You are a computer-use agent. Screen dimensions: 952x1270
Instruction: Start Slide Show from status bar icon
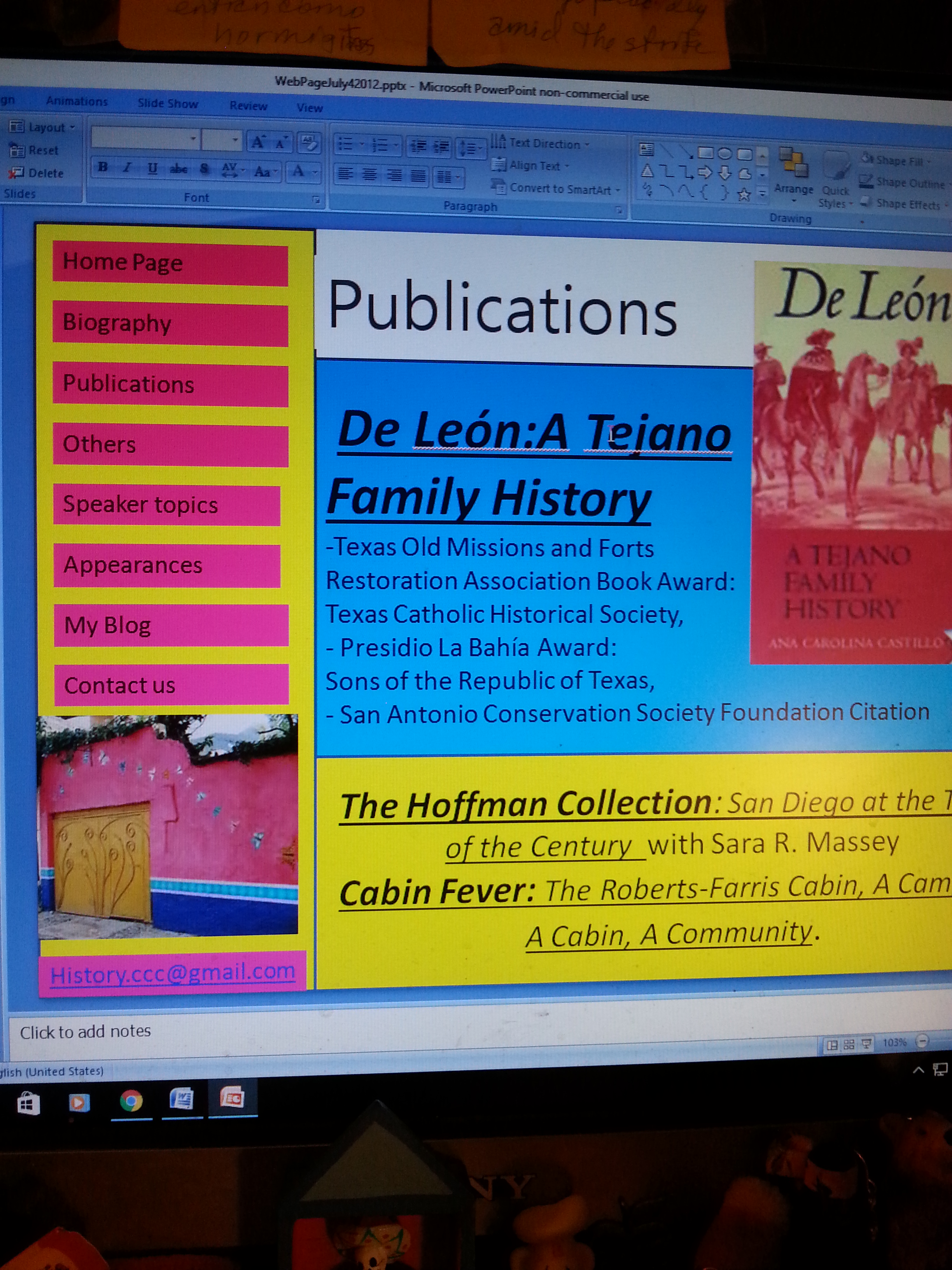pyautogui.click(x=866, y=1043)
